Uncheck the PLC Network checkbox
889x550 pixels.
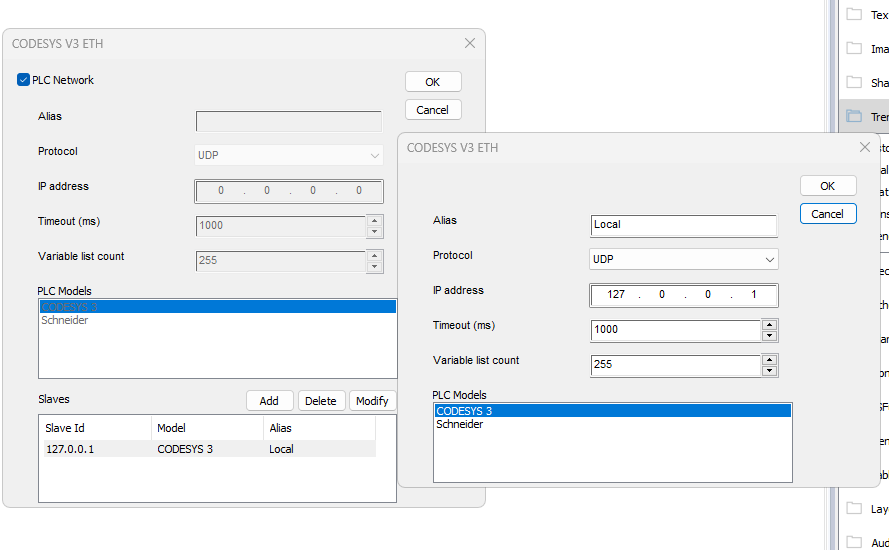point(24,80)
